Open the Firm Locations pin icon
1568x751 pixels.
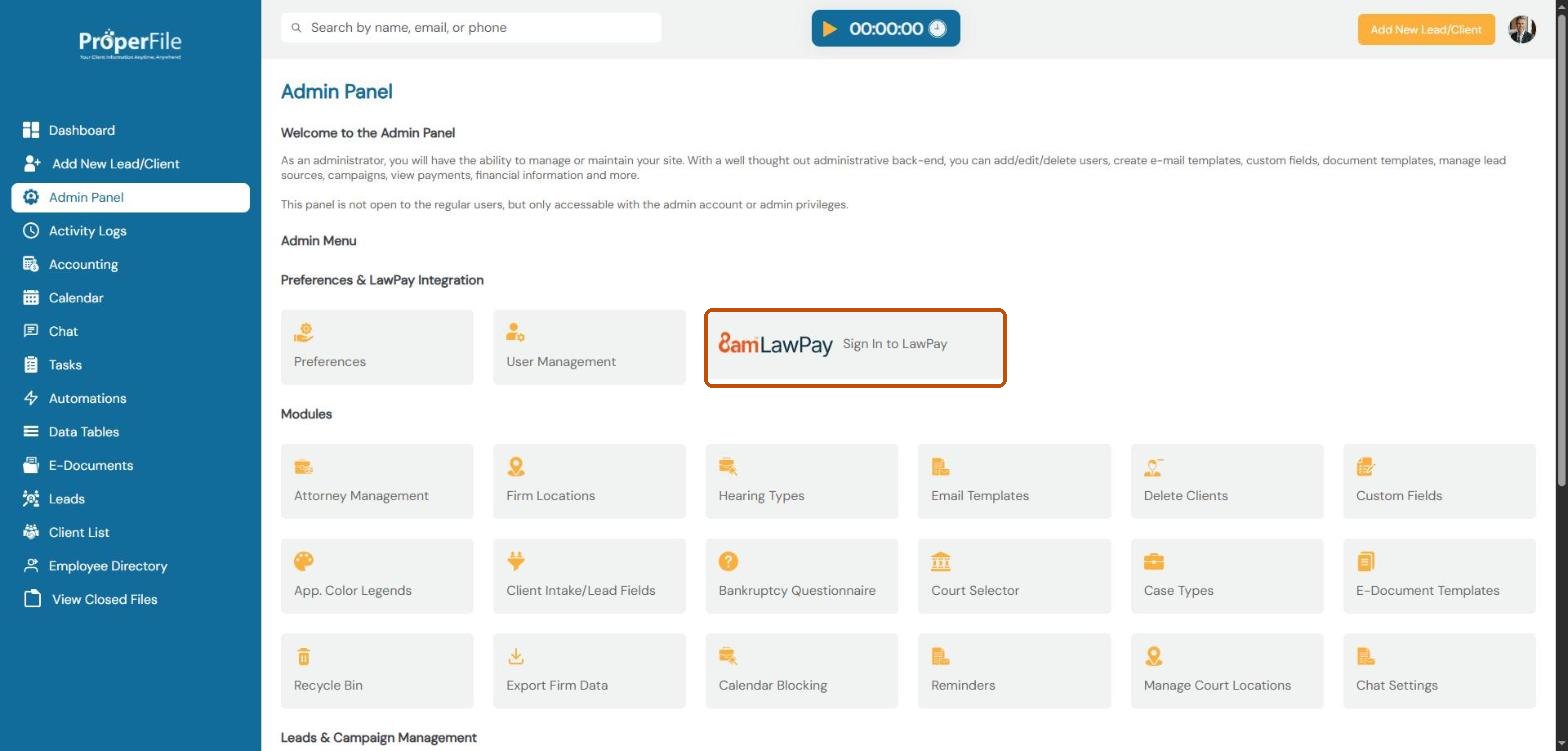516,467
